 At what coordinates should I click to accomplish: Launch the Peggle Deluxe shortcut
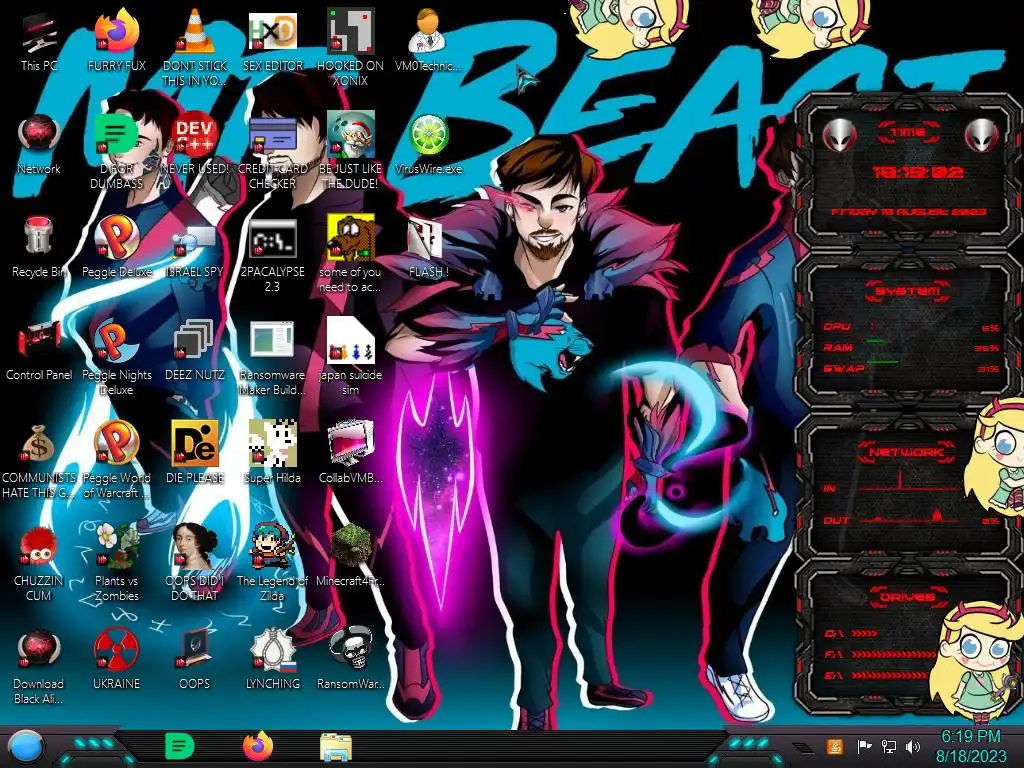pos(116,248)
